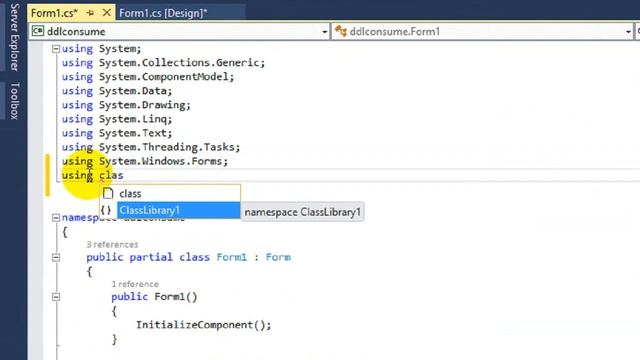Open the ddlconsume project dropdown
Viewport: 640px width, 360px height.
coord(324,32)
